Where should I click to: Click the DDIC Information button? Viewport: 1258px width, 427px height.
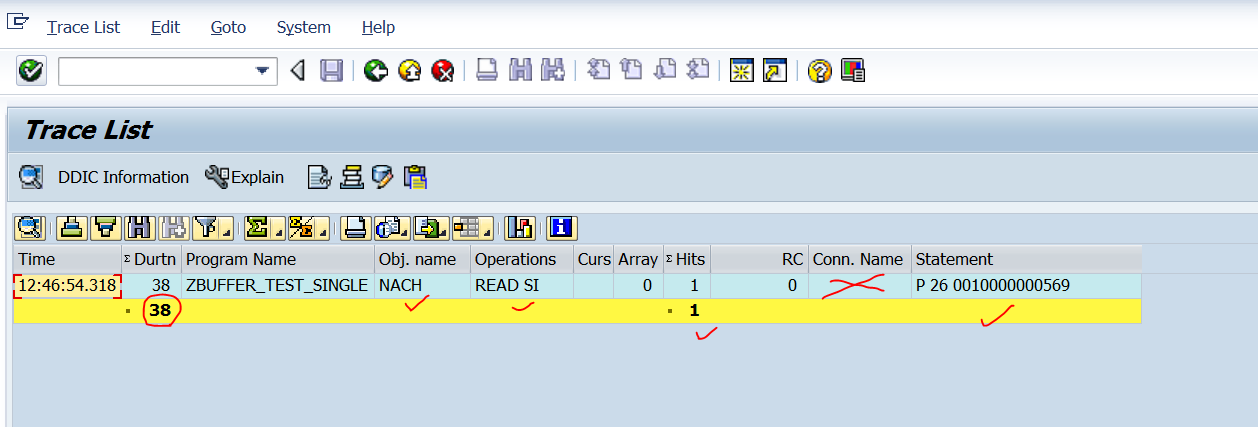pyautogui.click(x=123, y=178)
